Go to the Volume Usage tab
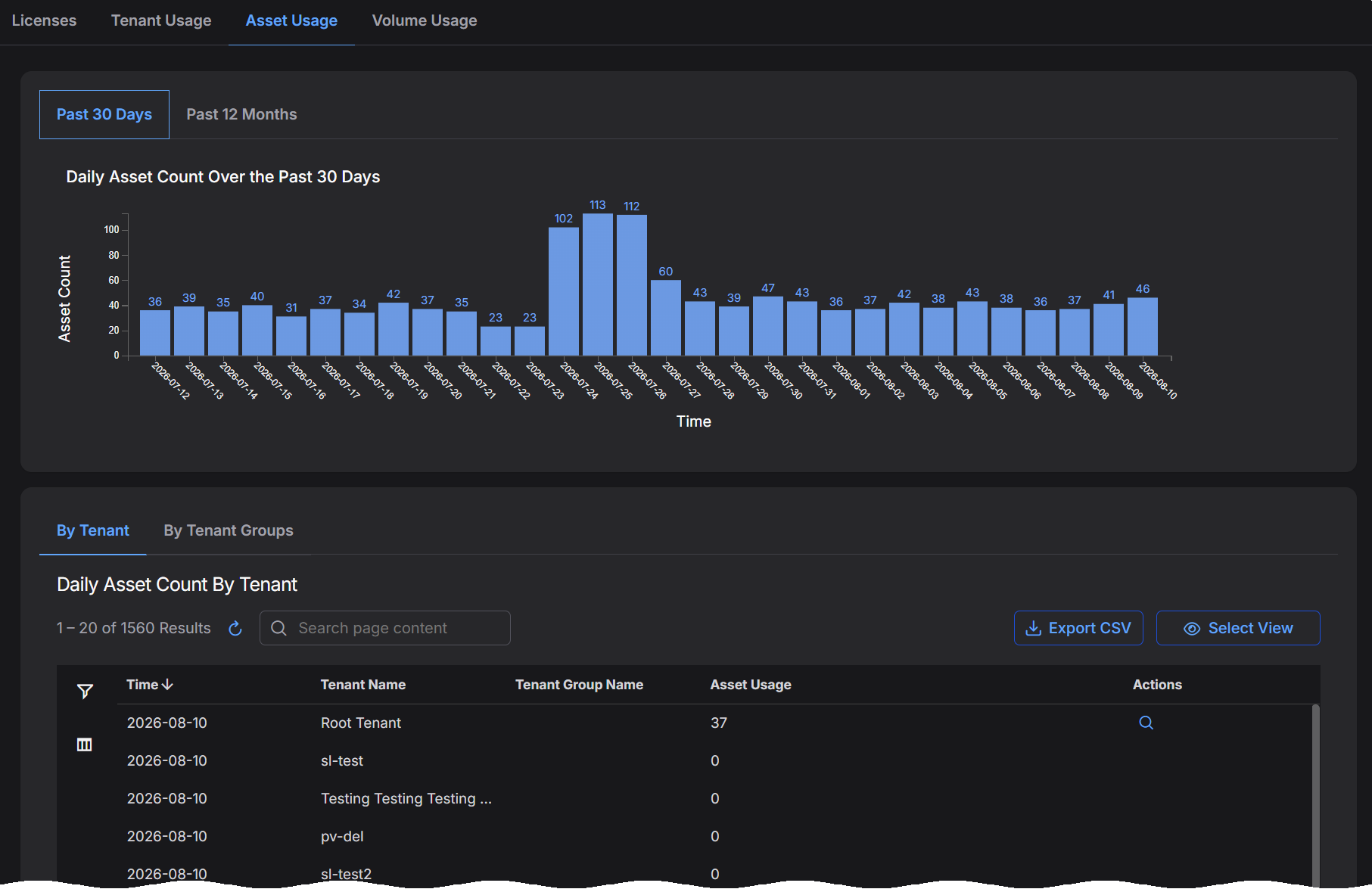1372x889 pixels. click(425, 20)
